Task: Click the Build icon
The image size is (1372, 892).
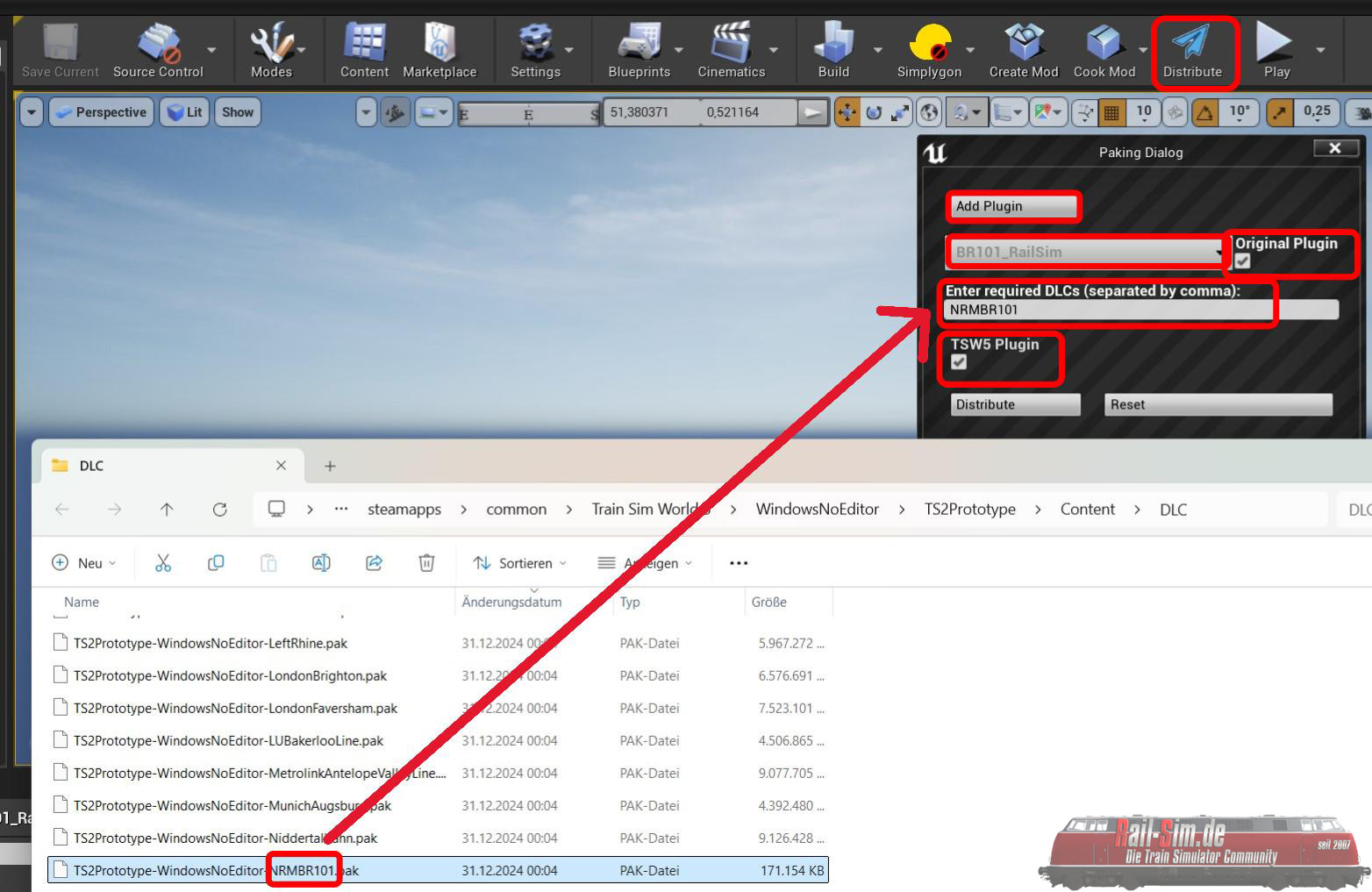Action: (x=833, y=51)
